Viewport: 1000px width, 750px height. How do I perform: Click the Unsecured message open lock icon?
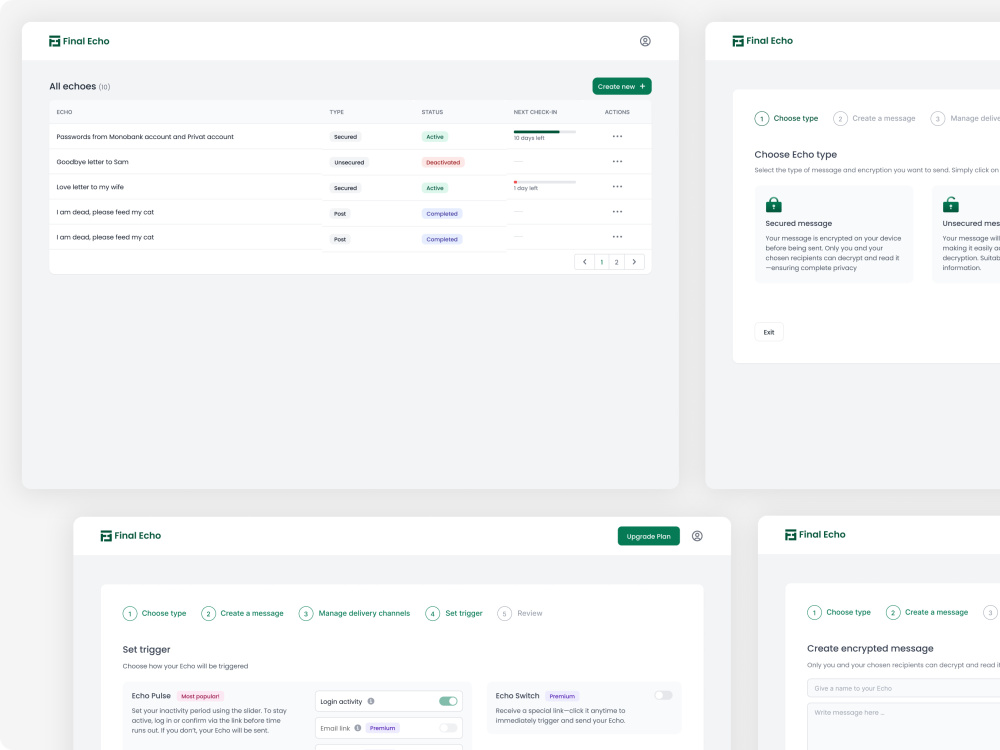950,204
